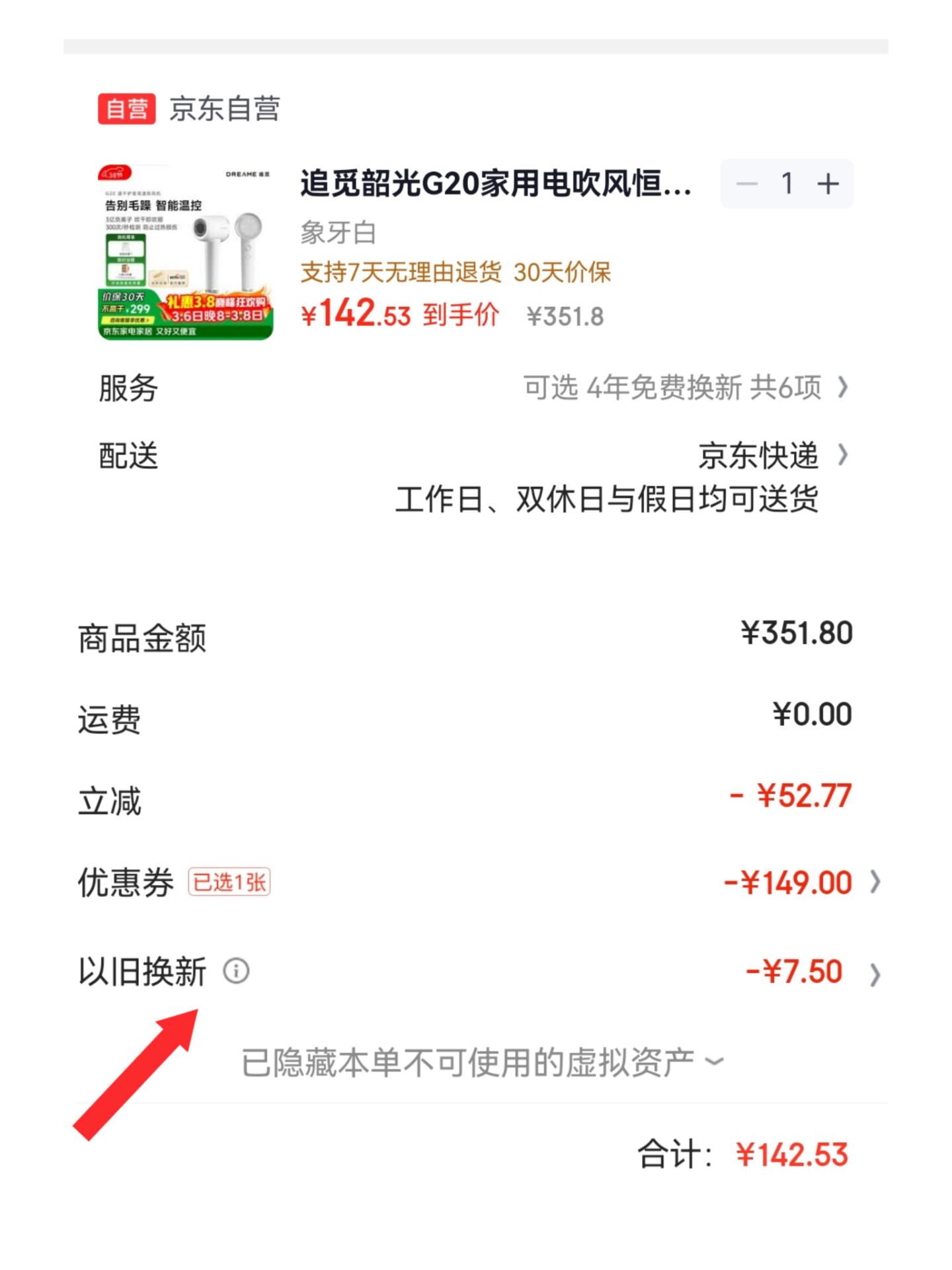Image resolution: width=952 pixels, height=1270 pixels.
Task: Tap the info icon beside 以旧换新
Action: coord(236,971)
